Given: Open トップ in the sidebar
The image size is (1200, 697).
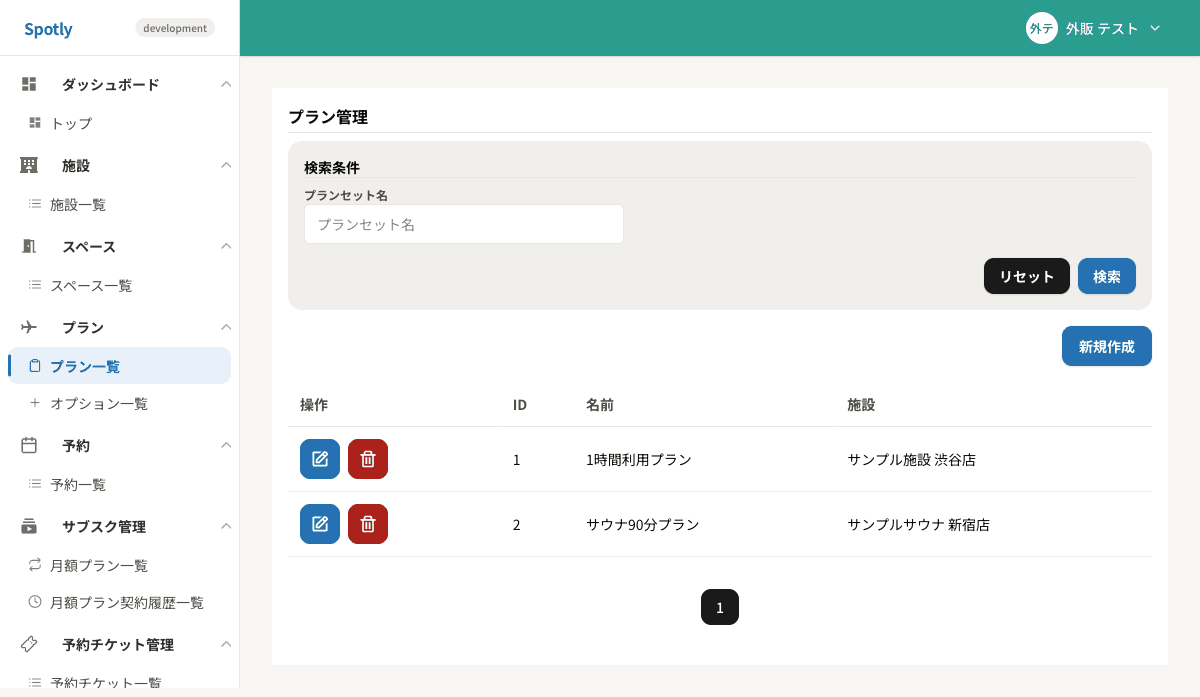Looking at the screenshot, I should [x=120, y=123].
